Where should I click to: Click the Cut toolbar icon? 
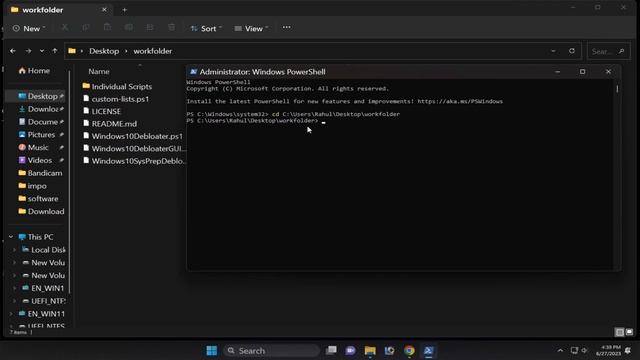[64, 28]
